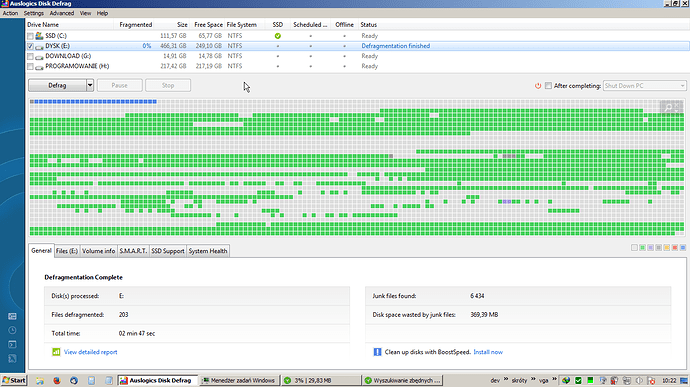Screen dimensions: 690x387
Task: Expand the dev toolbar chevron in taskbar
Action: pos(506,380)
